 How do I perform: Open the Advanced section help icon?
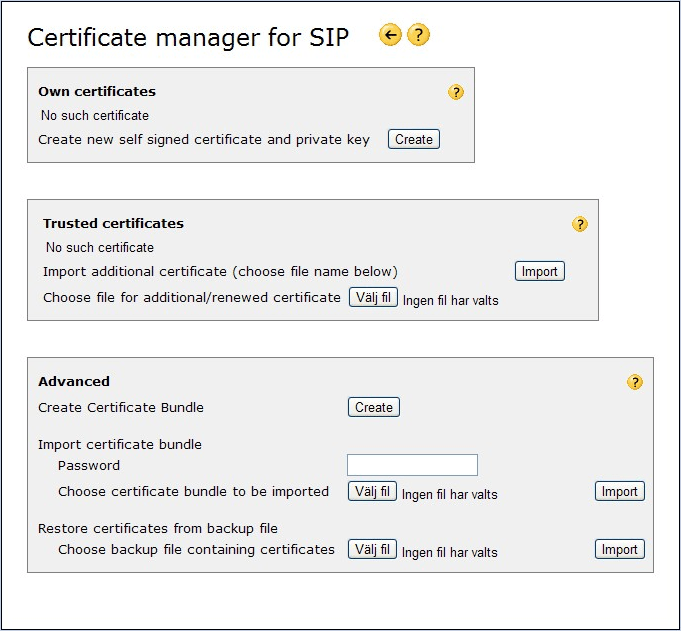[635, 382]
